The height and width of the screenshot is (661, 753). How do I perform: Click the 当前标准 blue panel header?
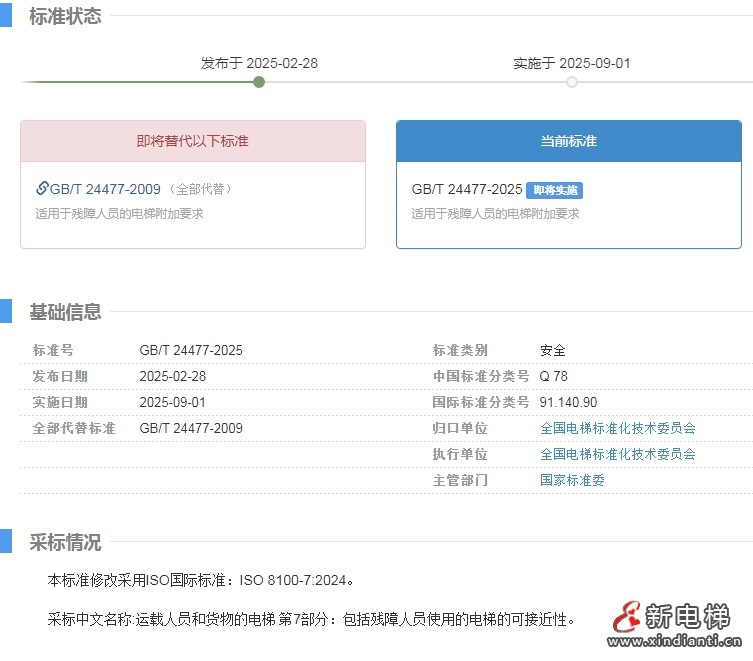click(x=569, y=141)
